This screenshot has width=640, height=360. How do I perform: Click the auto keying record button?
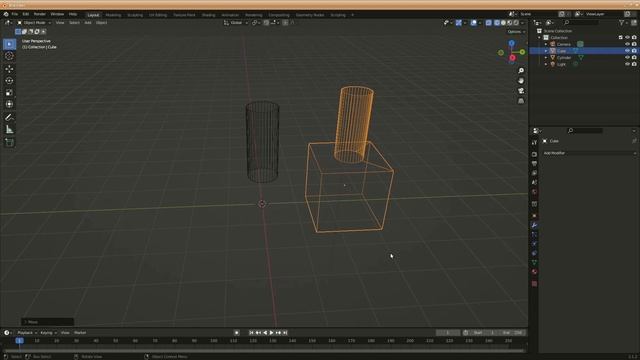tap(236, 333)
